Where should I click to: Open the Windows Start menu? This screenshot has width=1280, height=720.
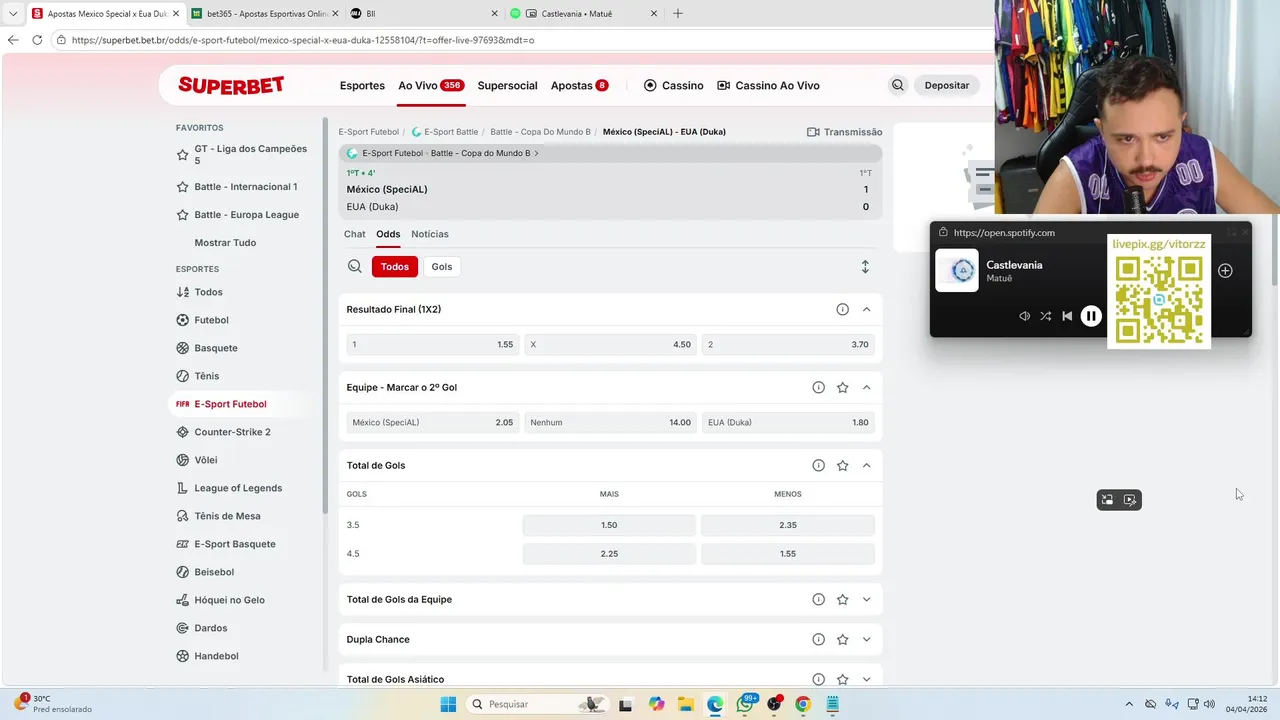[x=448, y=704]
